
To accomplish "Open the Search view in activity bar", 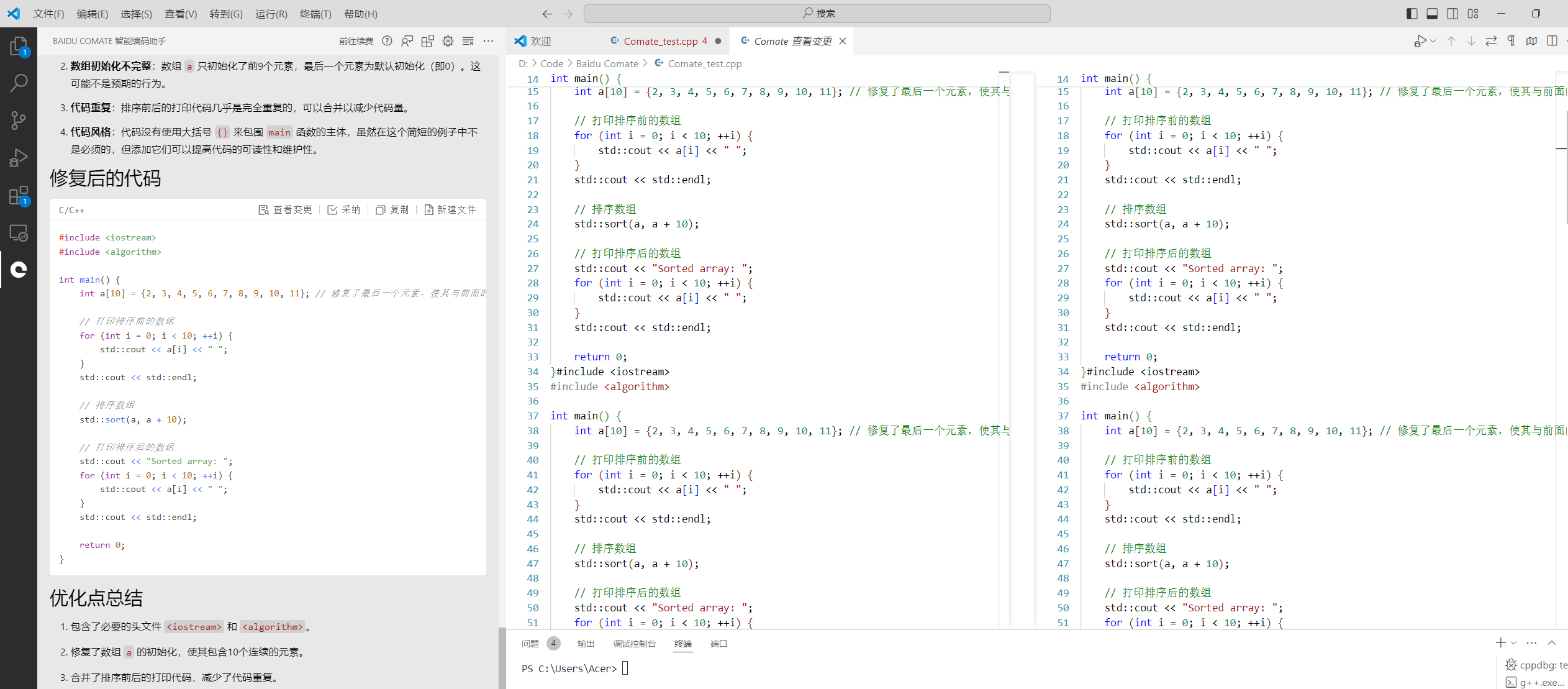I will click(x=19, y=83).
